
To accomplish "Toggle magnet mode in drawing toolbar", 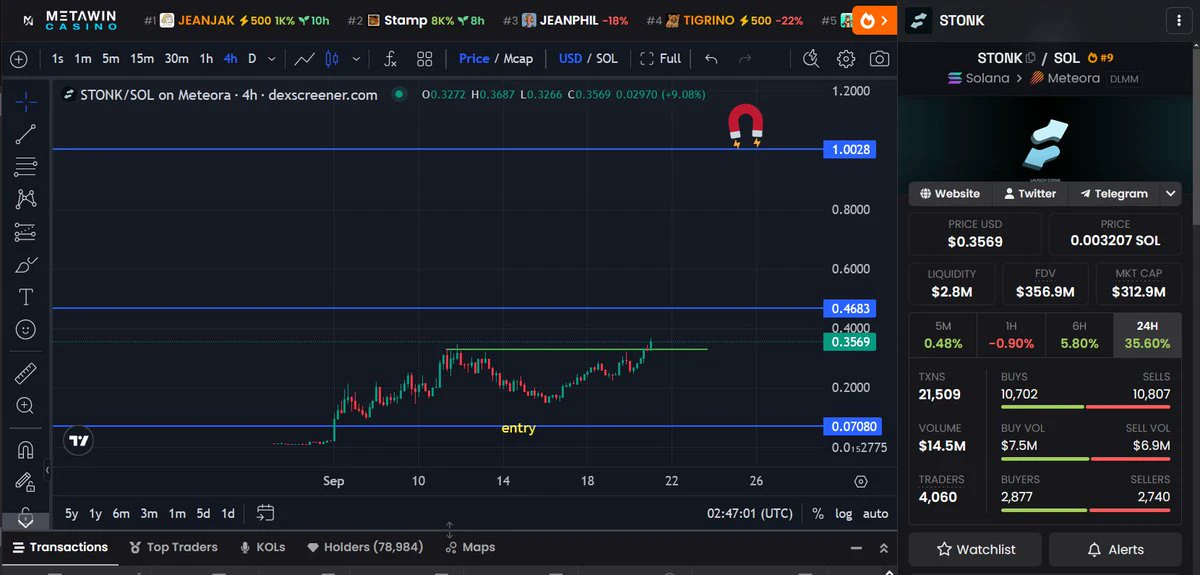I will coord(26,450).
